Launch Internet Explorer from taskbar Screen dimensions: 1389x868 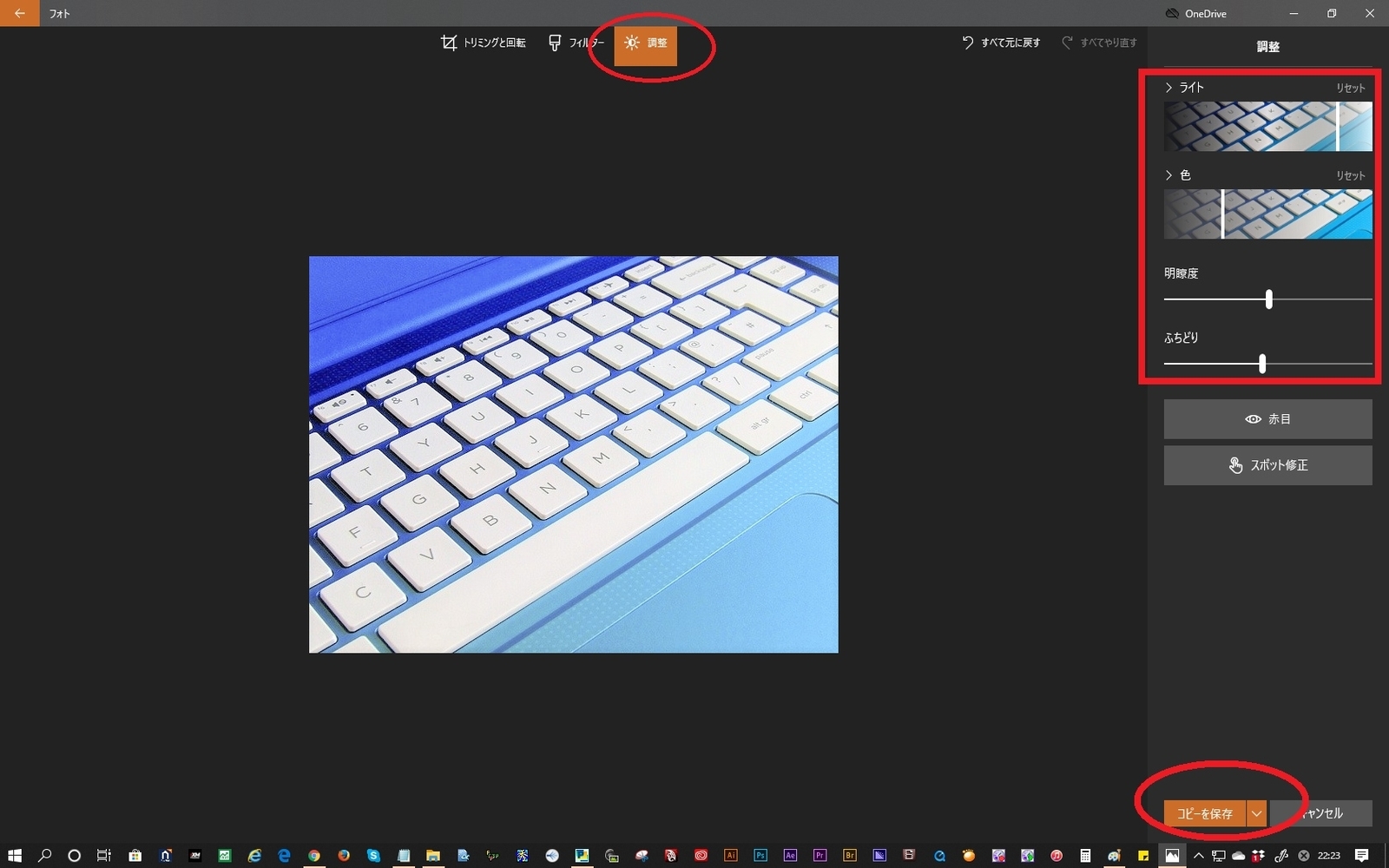click(x=254, y=856)
